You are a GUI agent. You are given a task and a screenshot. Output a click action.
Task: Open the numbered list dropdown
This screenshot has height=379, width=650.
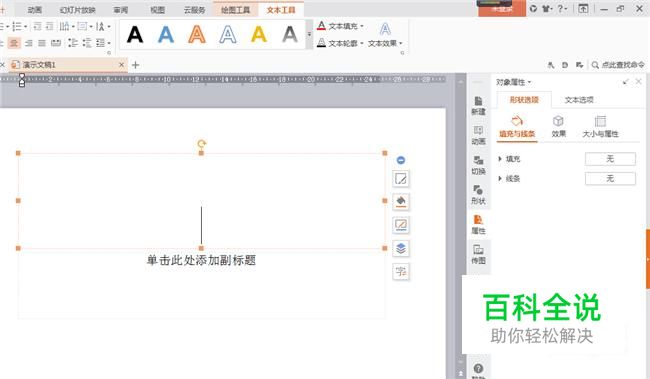(26, 27)
